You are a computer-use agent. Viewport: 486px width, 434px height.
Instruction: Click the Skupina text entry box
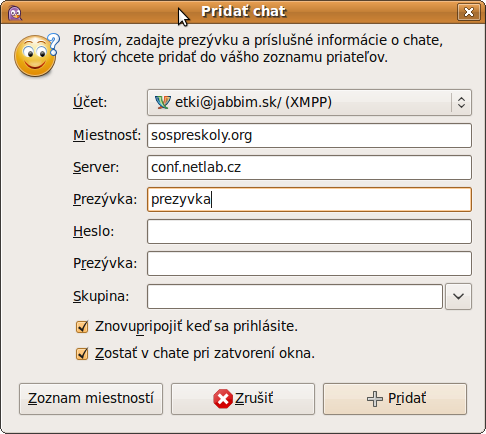click(x=295, y=296)
